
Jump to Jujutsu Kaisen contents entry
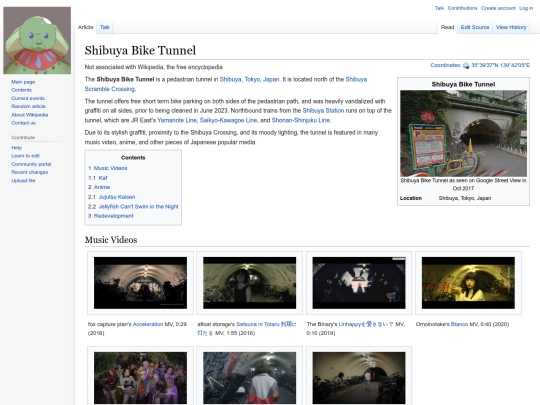117,197
